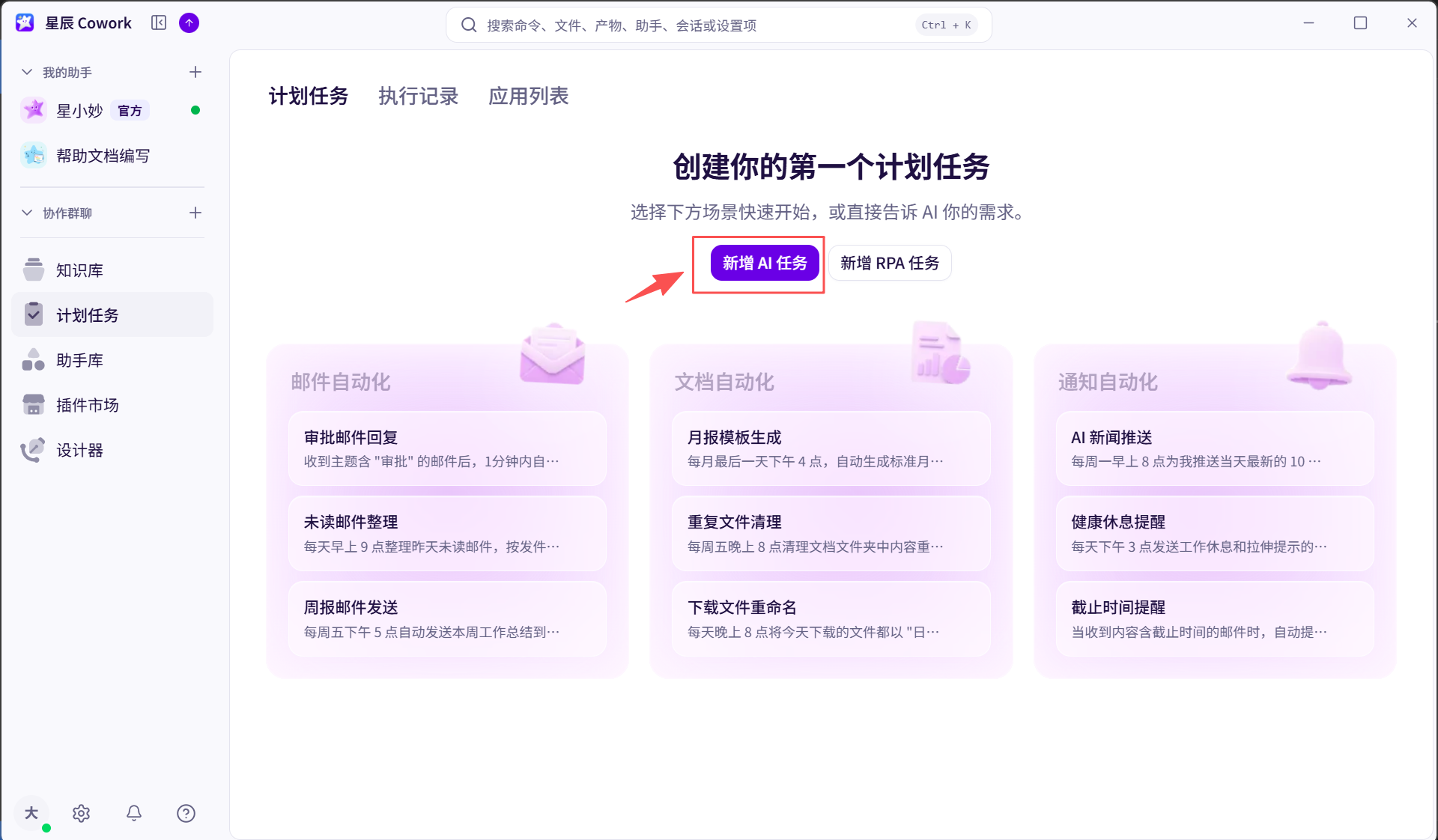Open the 星小妙 assistant chat
Viewport: 1438px width, 840px height.
112,111
